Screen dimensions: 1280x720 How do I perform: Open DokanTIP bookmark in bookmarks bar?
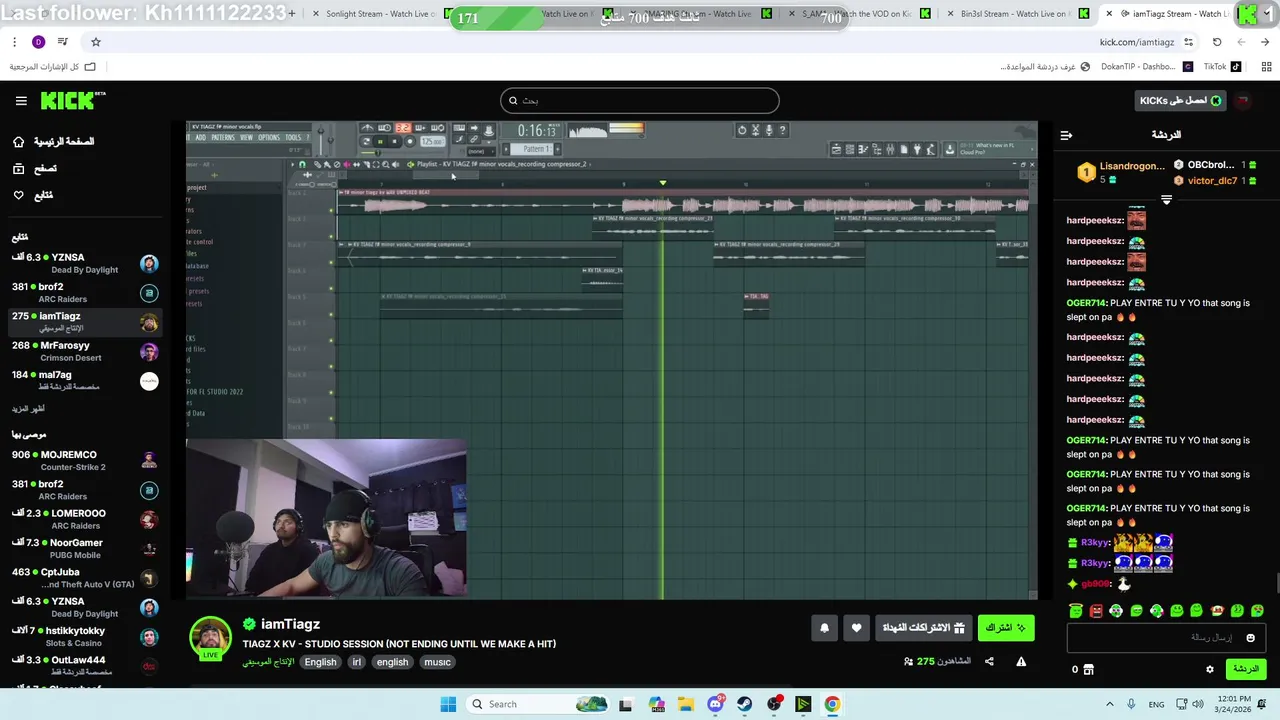pos(1146,67)
